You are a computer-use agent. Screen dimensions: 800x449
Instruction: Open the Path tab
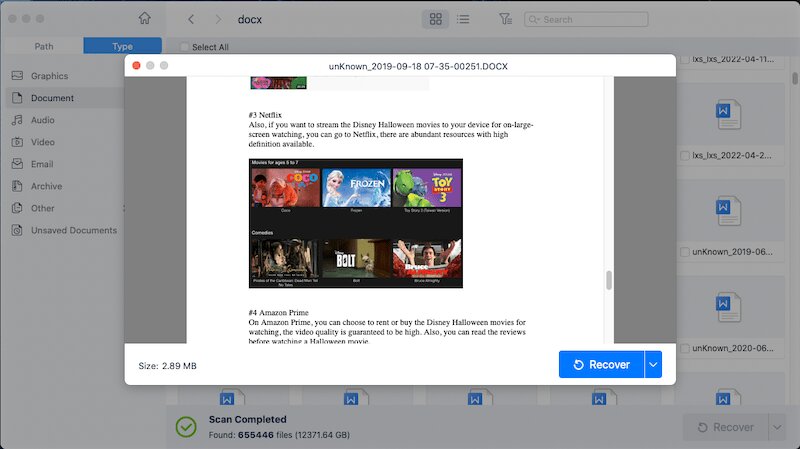tap(43, 46)
